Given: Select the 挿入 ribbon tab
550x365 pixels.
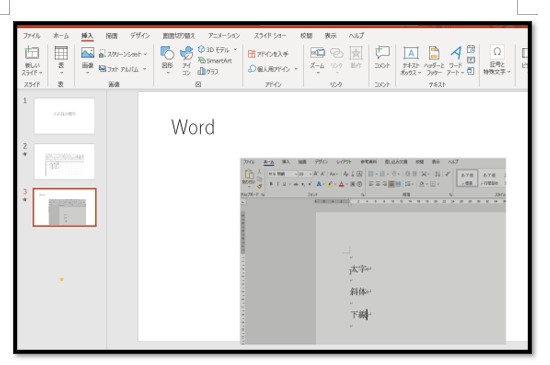Looking at the screenshot, I should 87,36.
